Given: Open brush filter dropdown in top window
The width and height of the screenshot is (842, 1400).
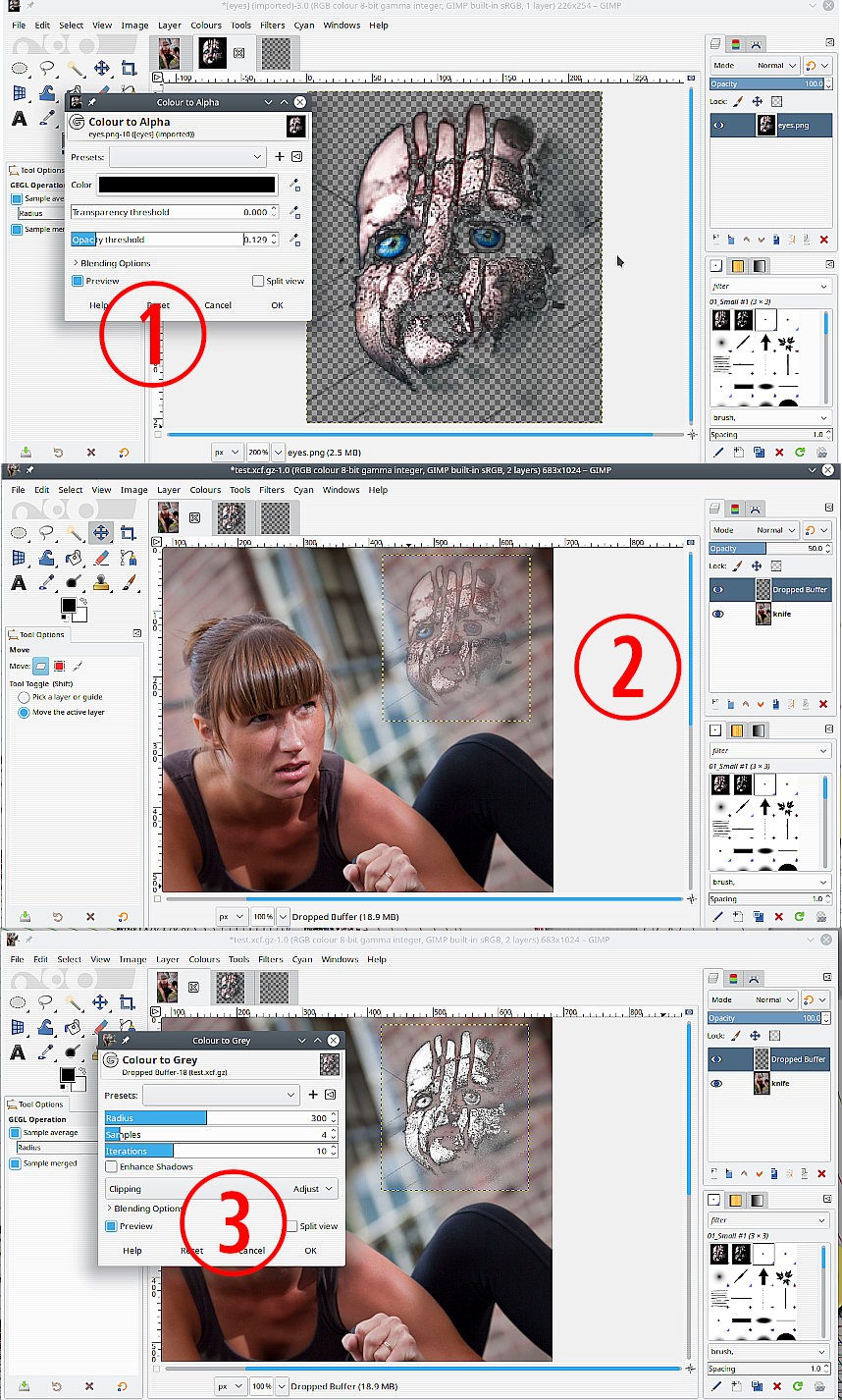Looking at the screenshot, I should coord(770,286).
